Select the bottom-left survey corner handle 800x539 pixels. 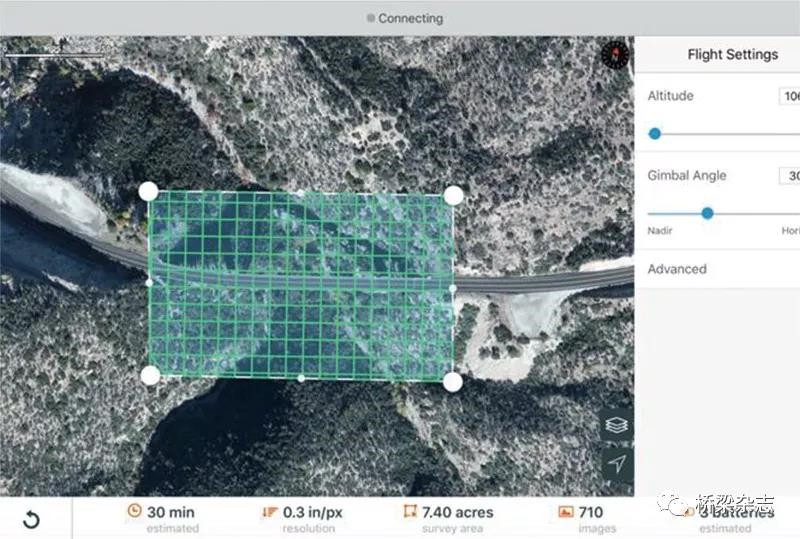[x=150, y=375]
